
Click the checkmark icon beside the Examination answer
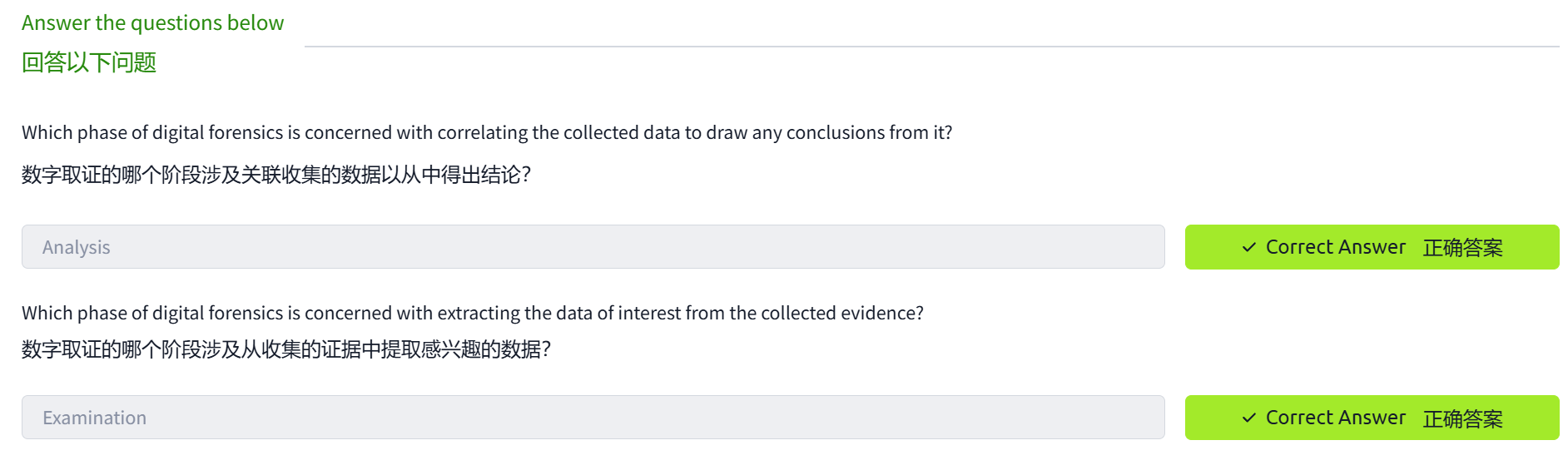[1248, 418]
